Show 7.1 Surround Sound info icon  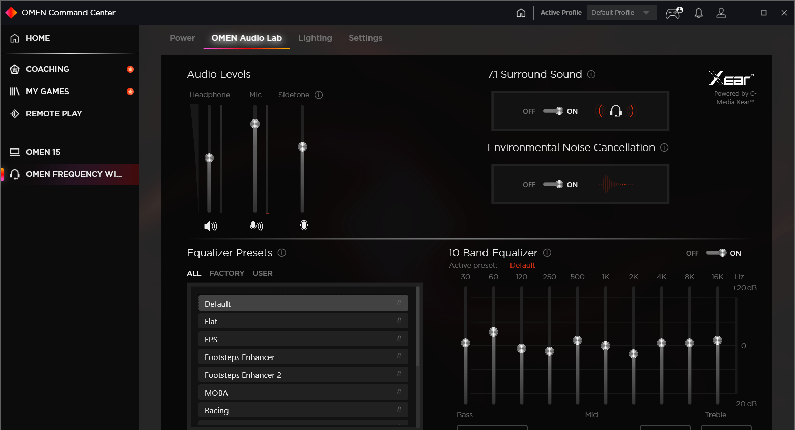click(x=591, y=74)
